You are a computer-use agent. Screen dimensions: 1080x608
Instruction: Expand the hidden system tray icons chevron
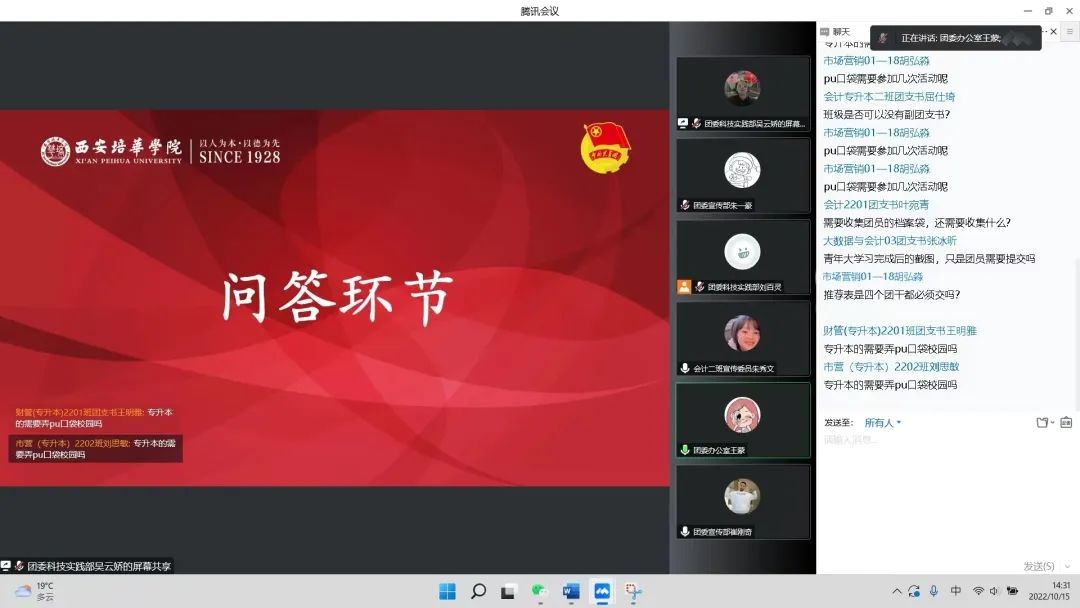(897, 591)
